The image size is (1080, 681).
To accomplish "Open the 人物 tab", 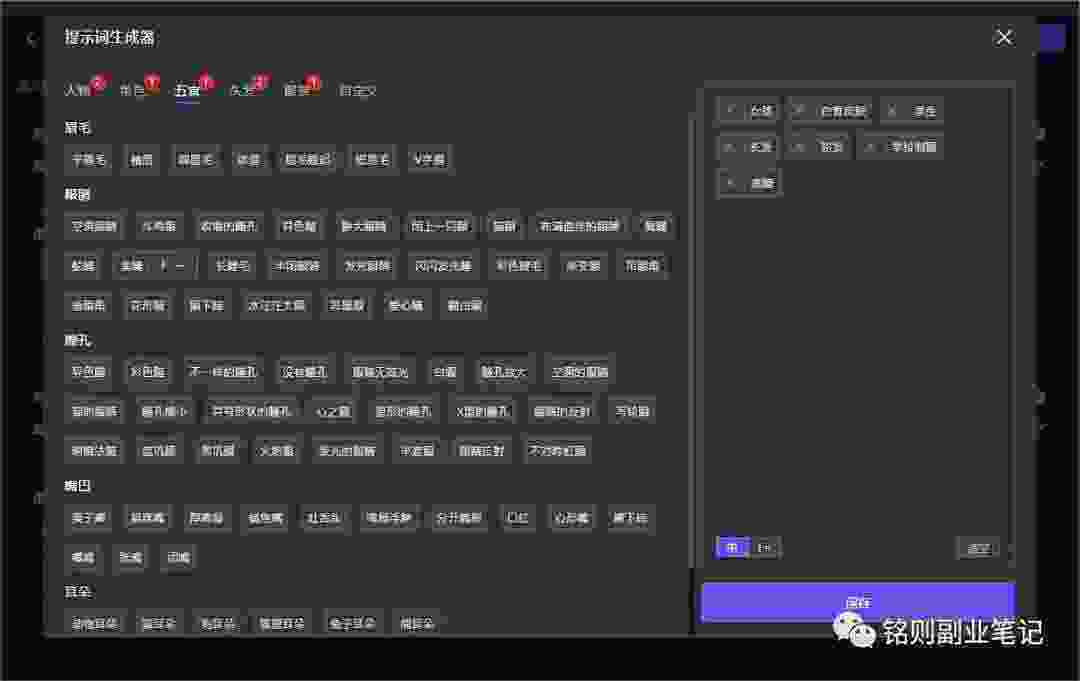I will (78, 91).
